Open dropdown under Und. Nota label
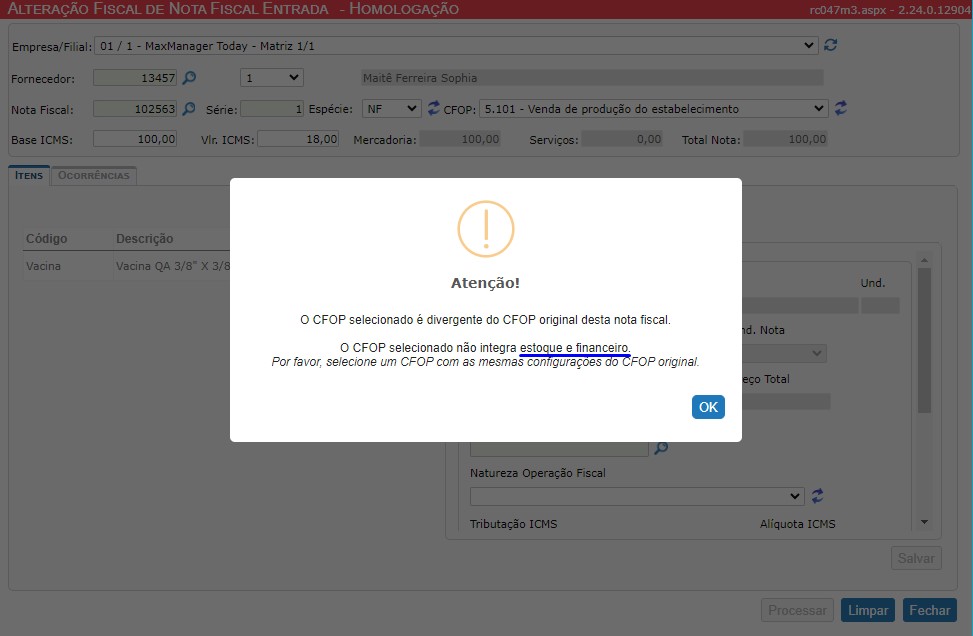The width and height of the screenshot is (973, 636). coord(784,354)
